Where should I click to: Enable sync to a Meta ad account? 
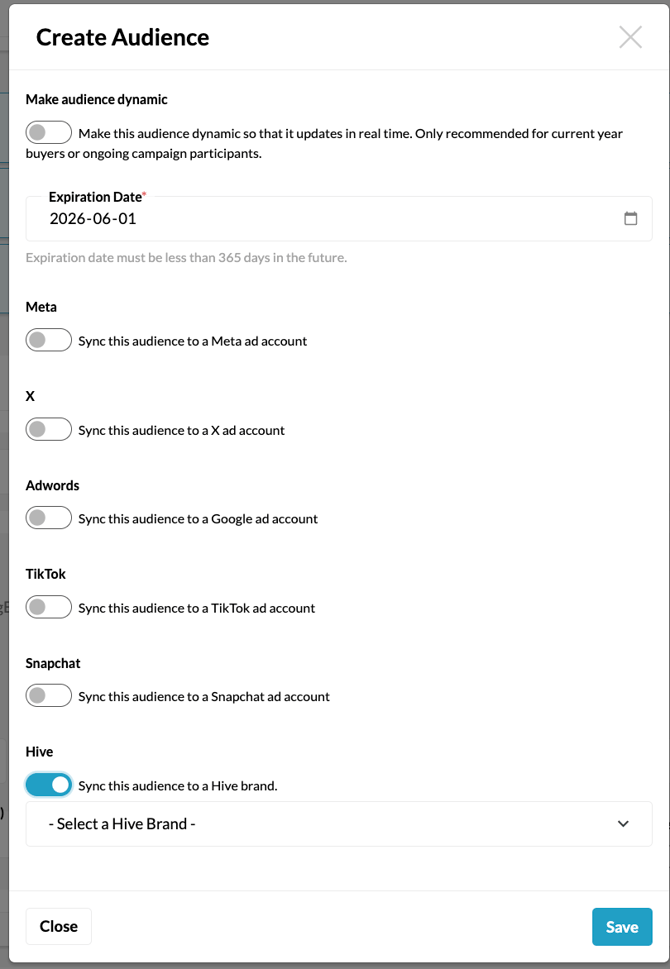pyautogui.click(x=48, y=340)
